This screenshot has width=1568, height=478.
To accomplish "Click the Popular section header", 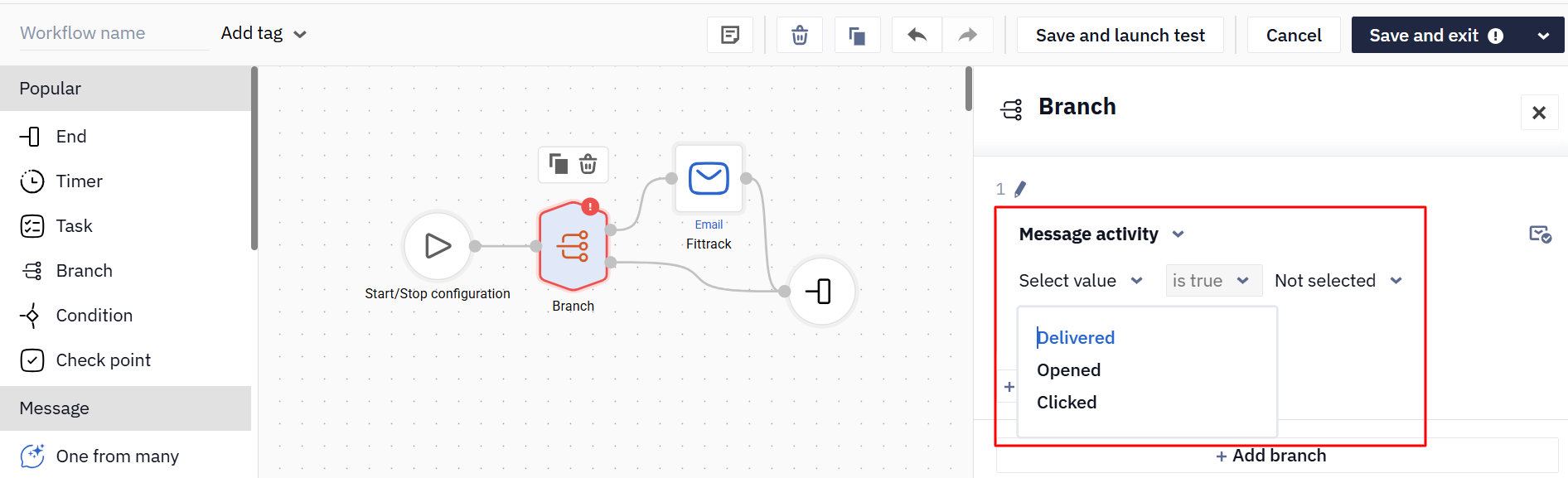I will click(x=125, y=89).
